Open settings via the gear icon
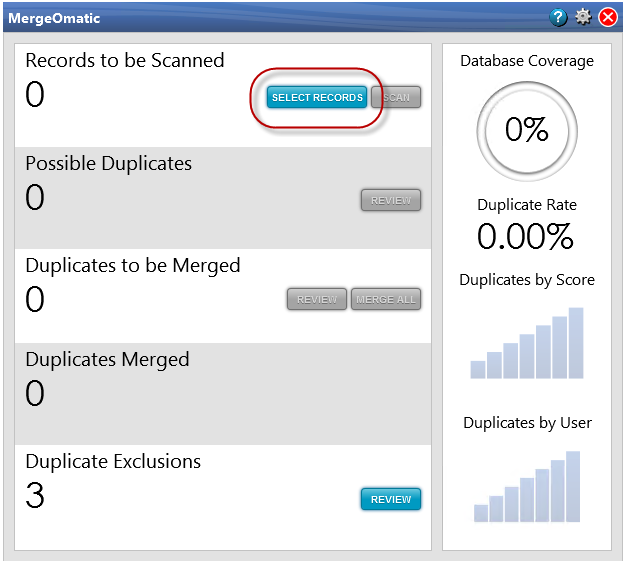 (583, 17)
